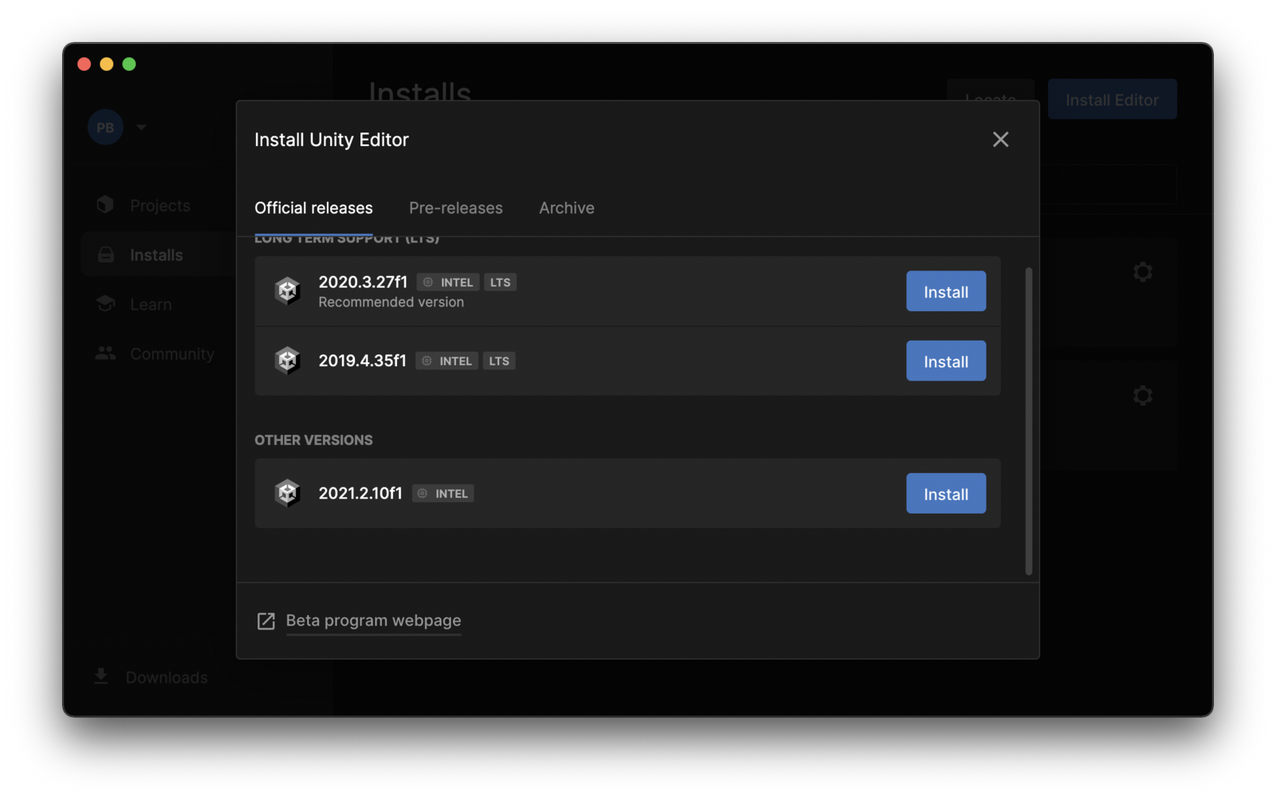Click the dialog's vertical scrollbar
This screenshot has height=800, width=1276.
[1028, 421]
